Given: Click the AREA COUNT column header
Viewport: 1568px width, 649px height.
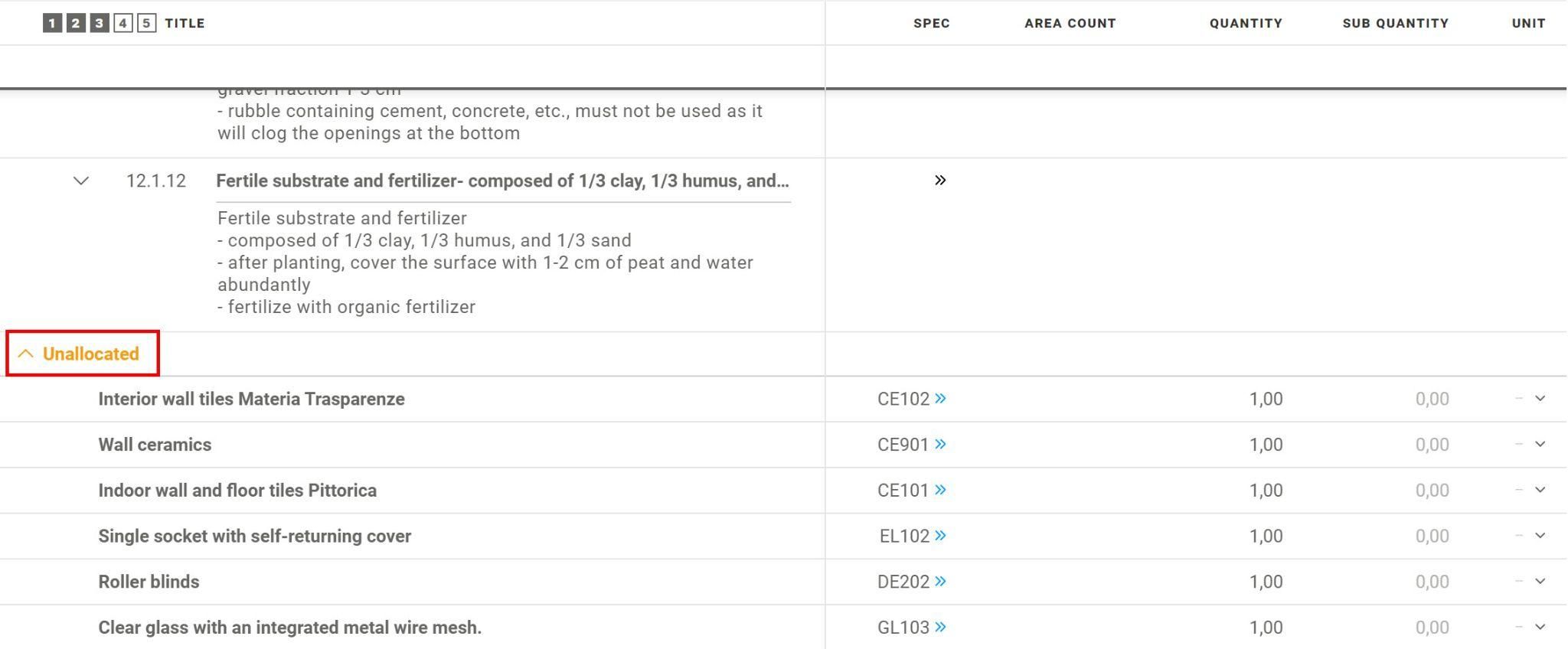Looking at the screenshot, I should click(1070, 24).
